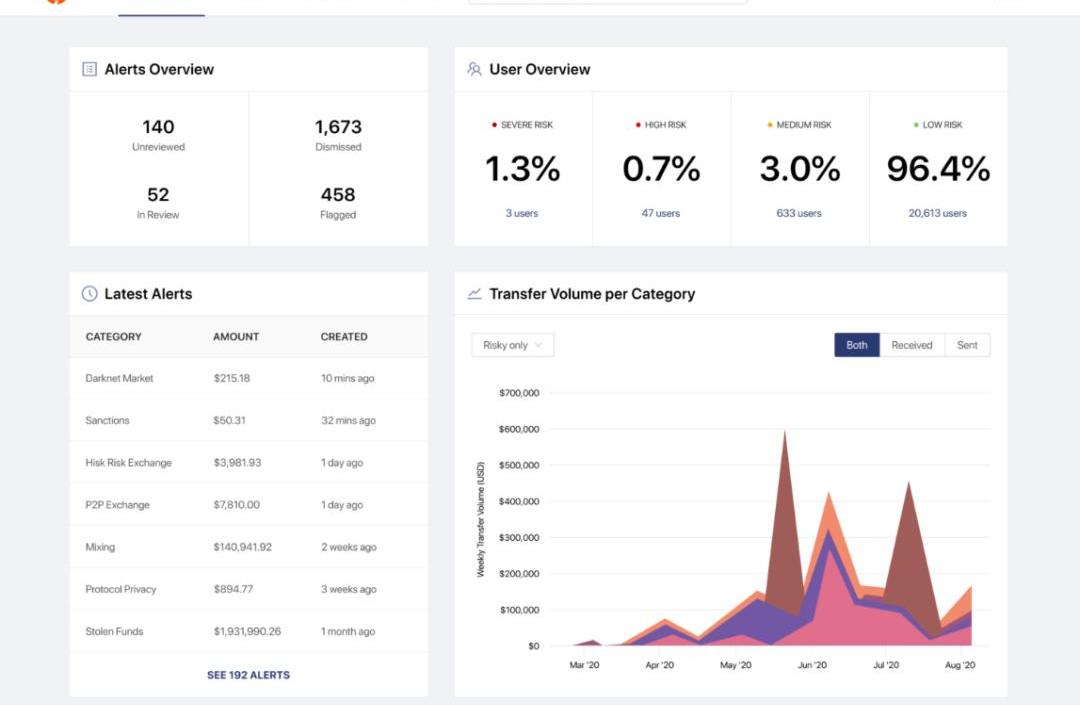
Task: Click the Latest Alerts clock icon
Action: coord(89,294)
